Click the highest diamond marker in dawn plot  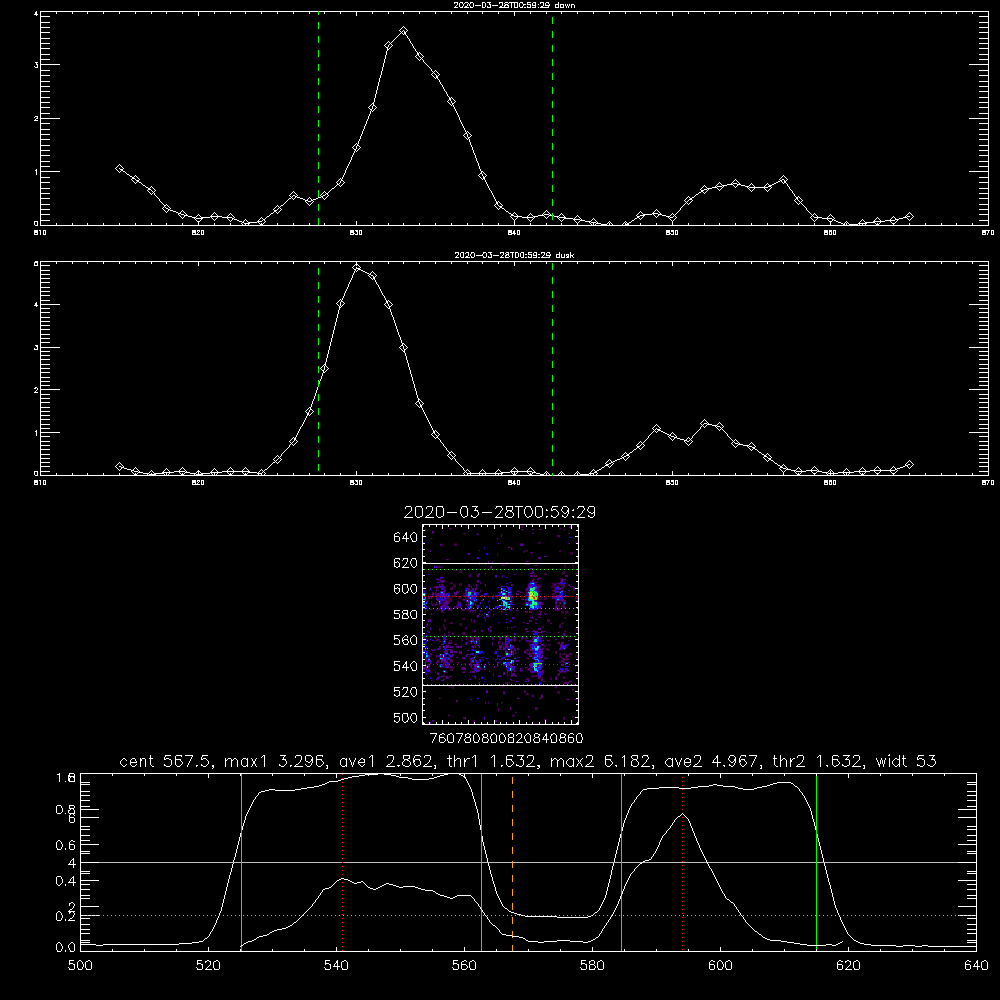(x=403, y=31)
